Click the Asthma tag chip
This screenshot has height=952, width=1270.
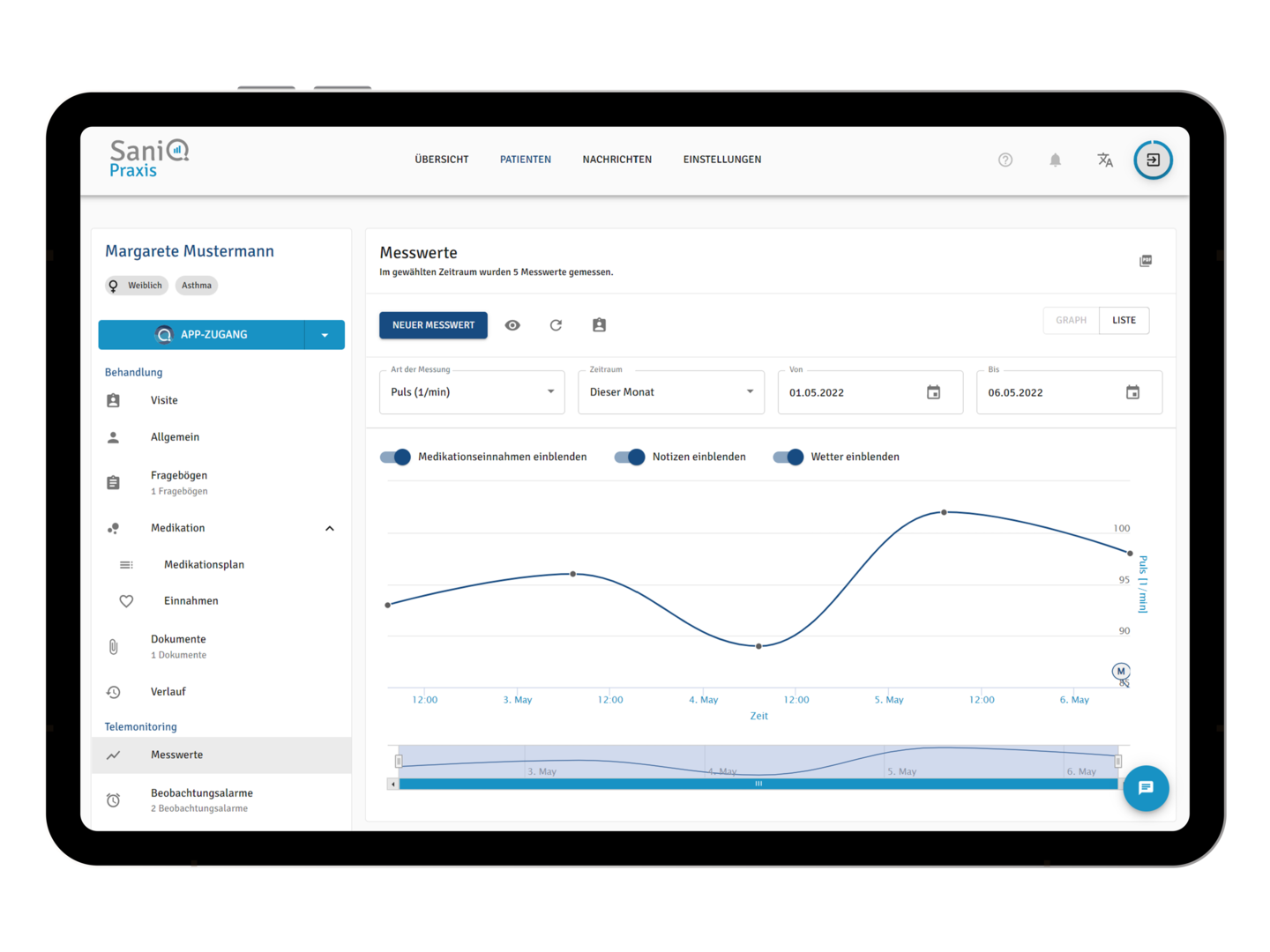(197, 286)
